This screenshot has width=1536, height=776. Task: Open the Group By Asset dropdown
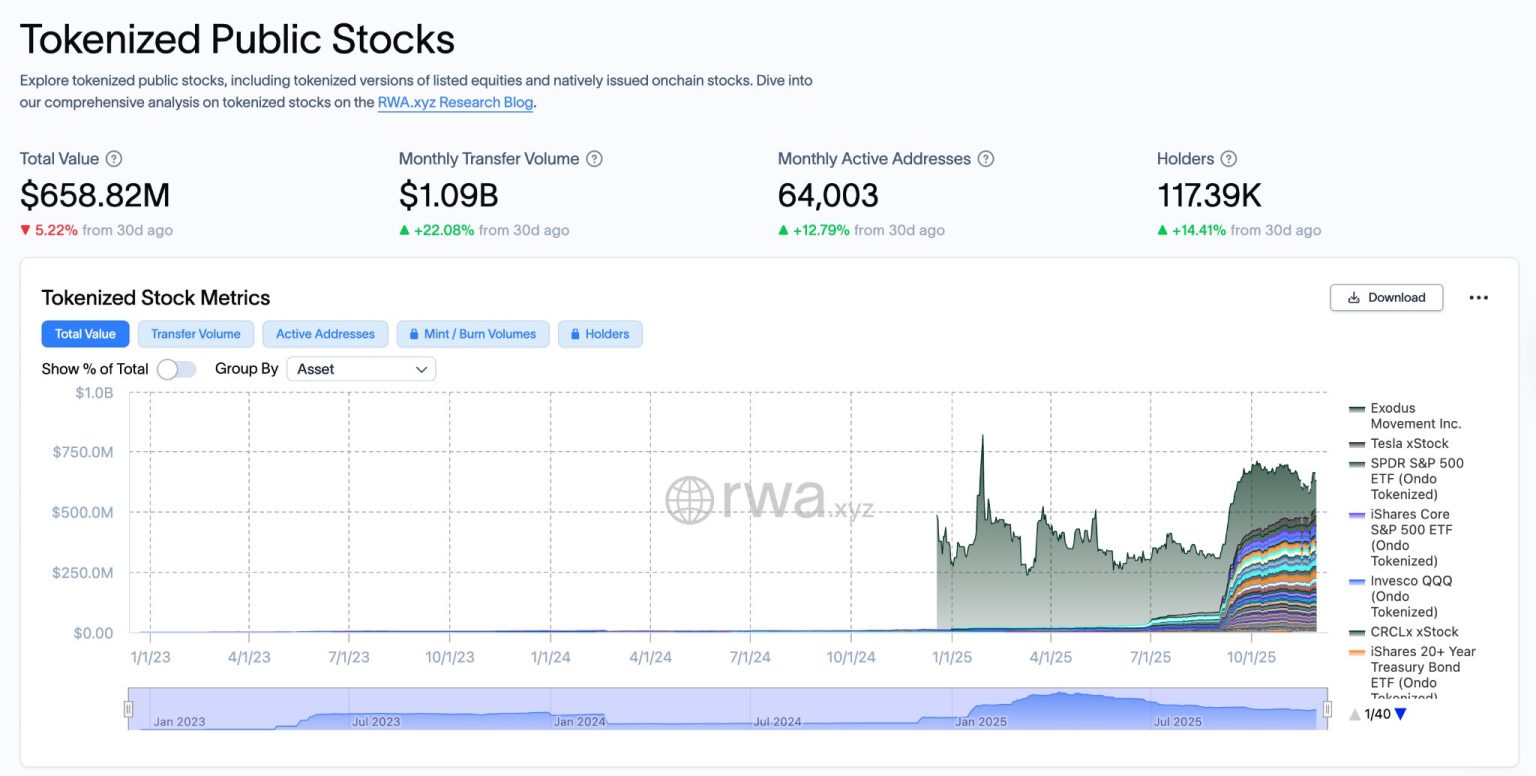click(361, 369)
